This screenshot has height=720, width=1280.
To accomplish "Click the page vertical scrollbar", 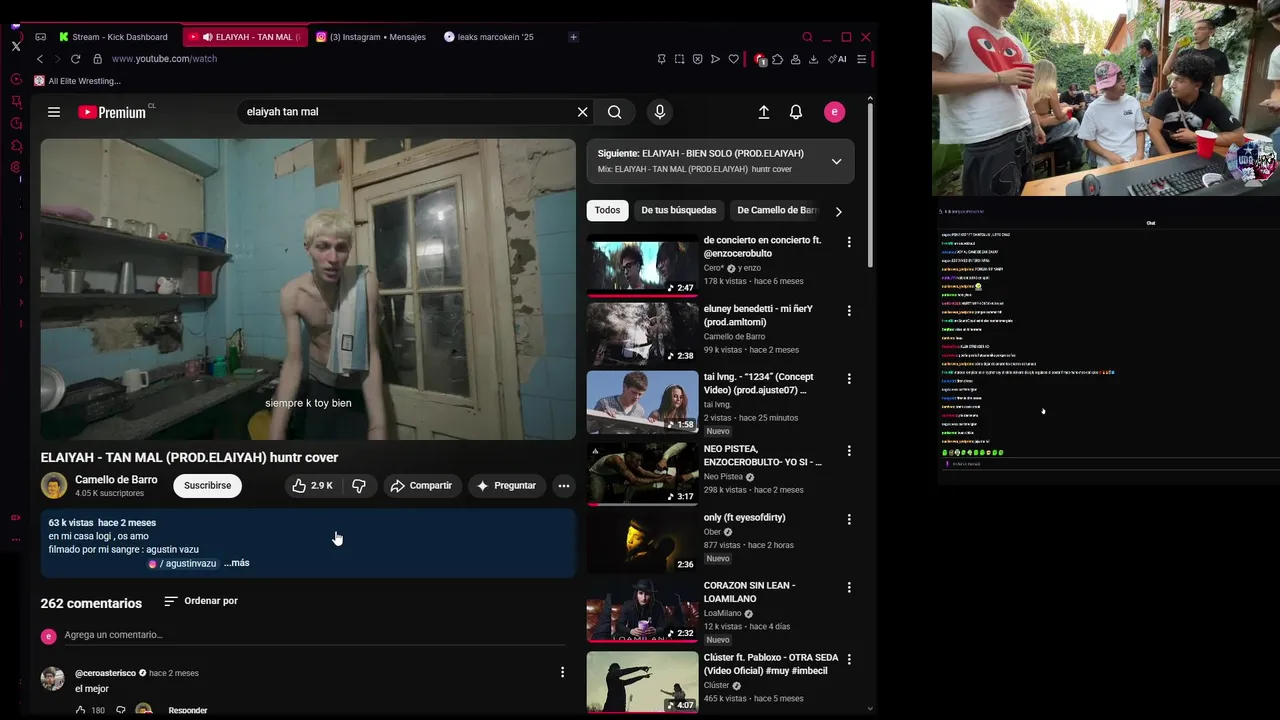I will (x=870, y=185).
